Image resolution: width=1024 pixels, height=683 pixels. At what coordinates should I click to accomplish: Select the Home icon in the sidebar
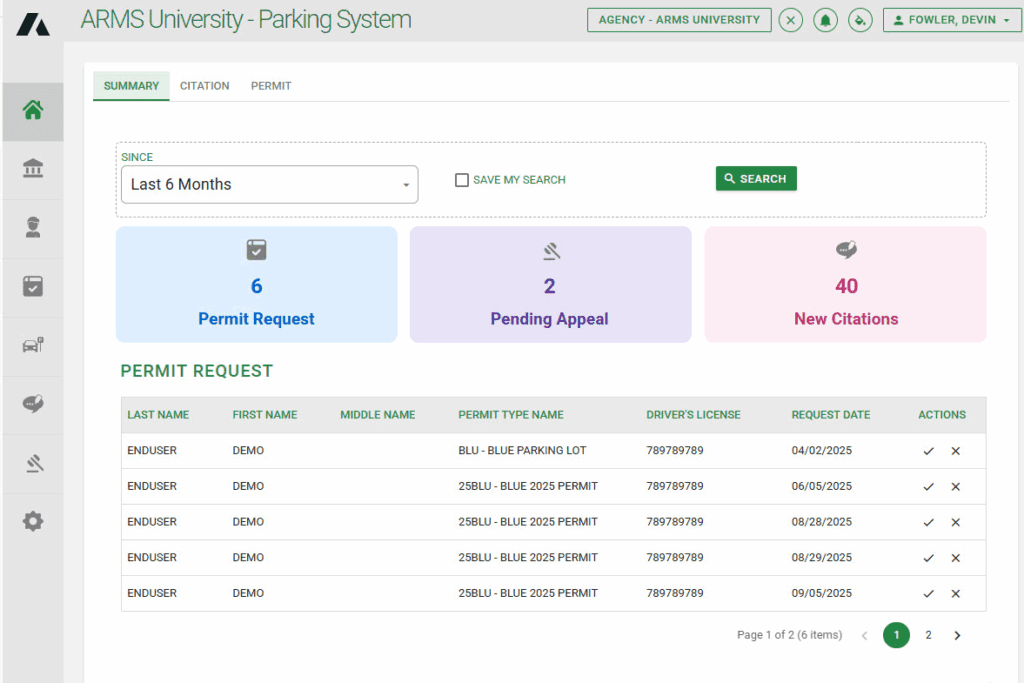click(x=33, y=112)
